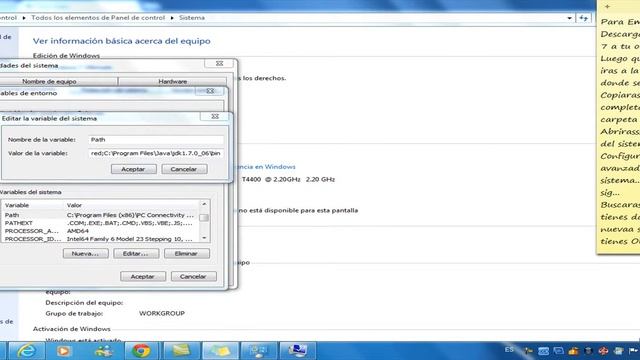The height and width of the screenshot is (360, 640).
Task: Select the Path row in system variables
Action: 100,215
